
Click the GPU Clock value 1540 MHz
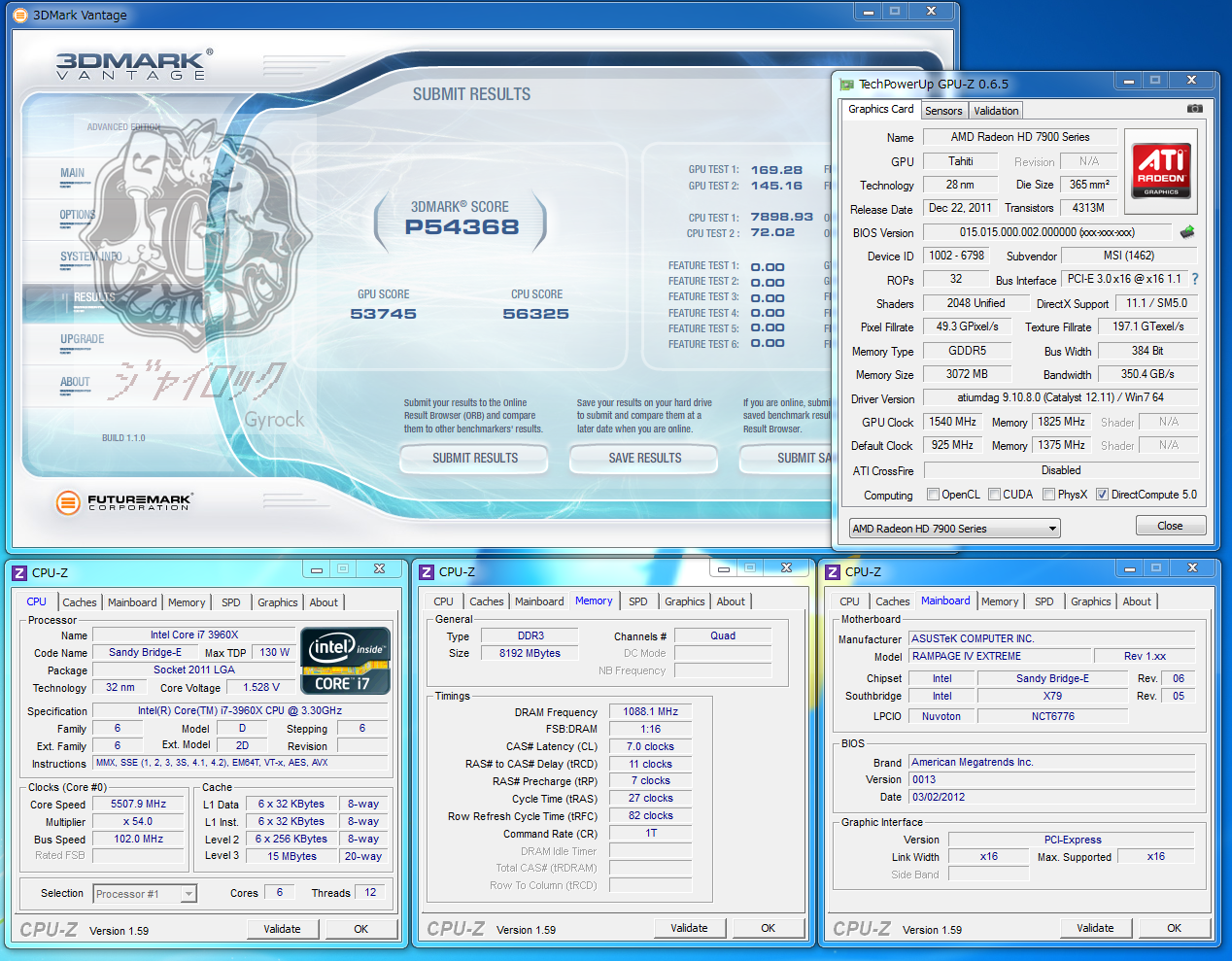pyautogui.click(x=953, y=422)
